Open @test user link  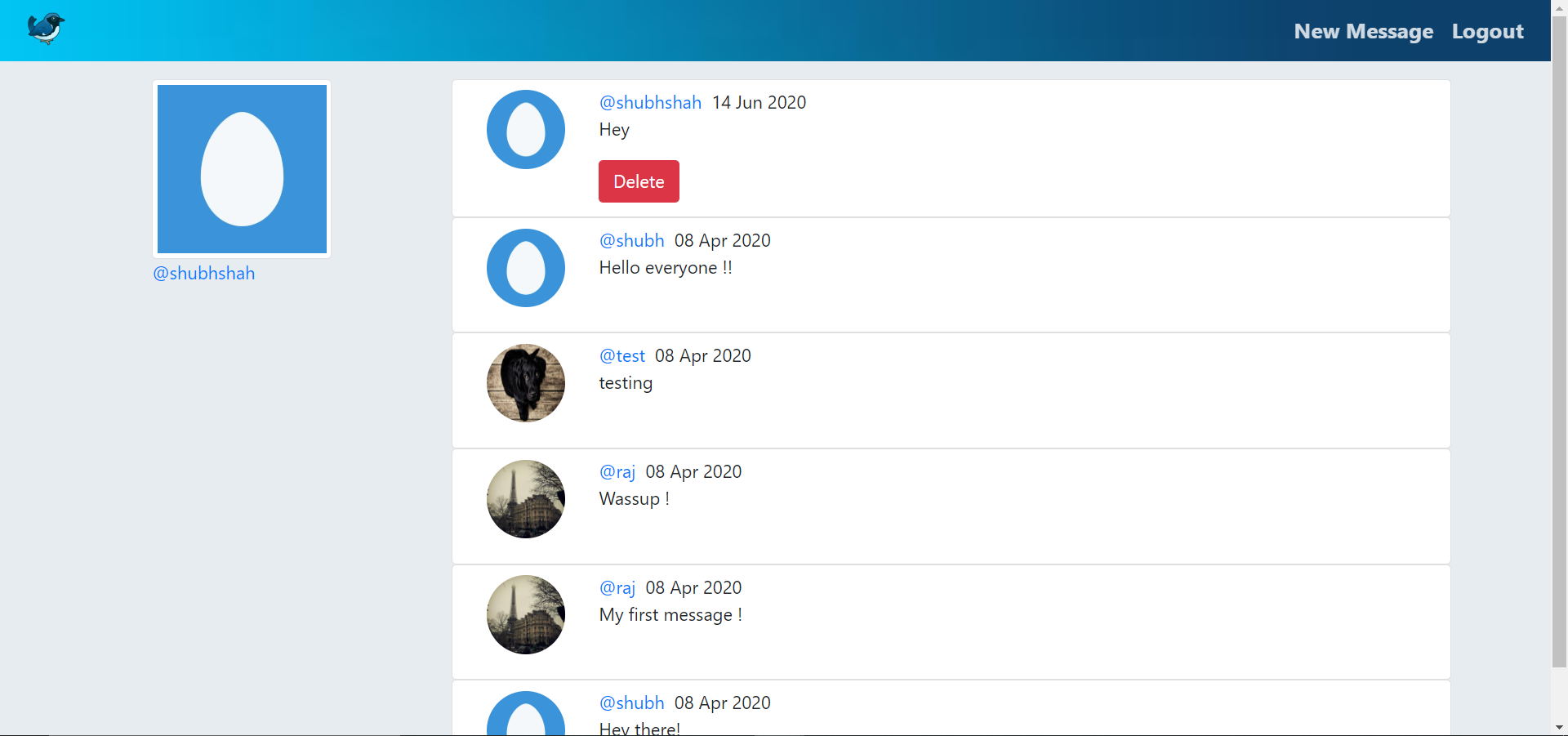coord(622,355)
